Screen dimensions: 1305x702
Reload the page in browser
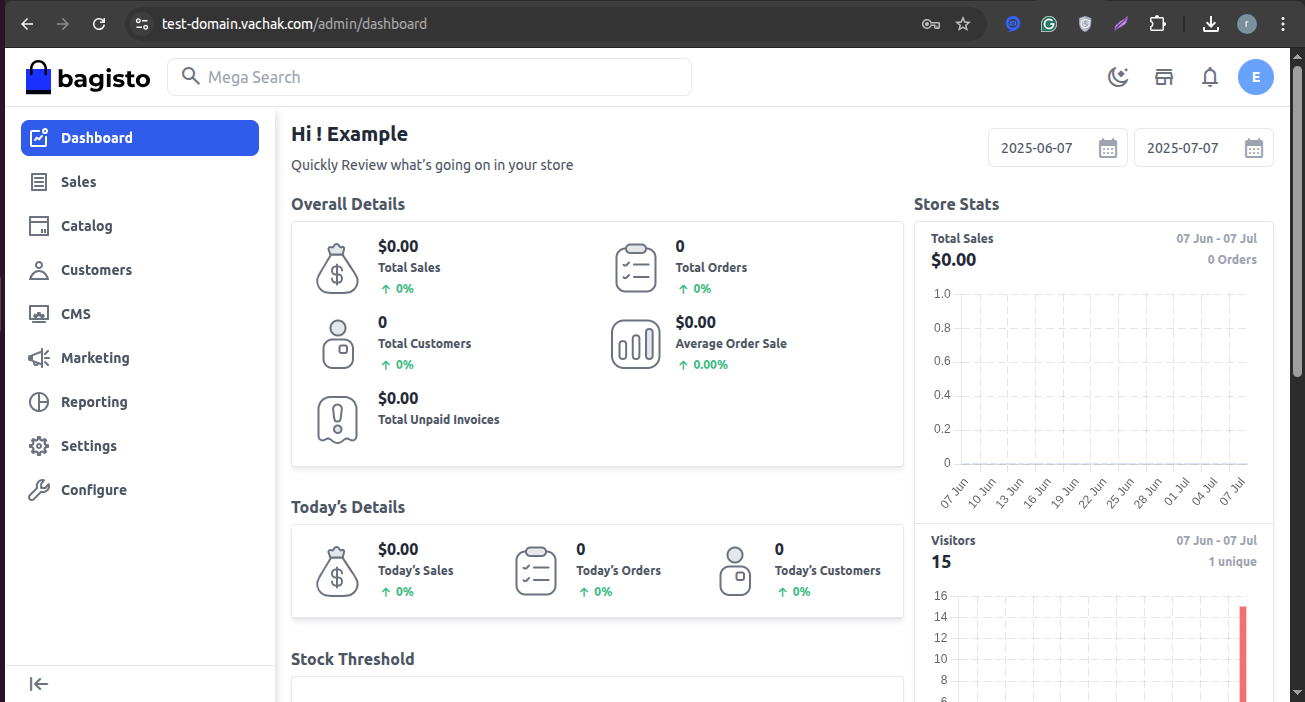coord(98,24)
